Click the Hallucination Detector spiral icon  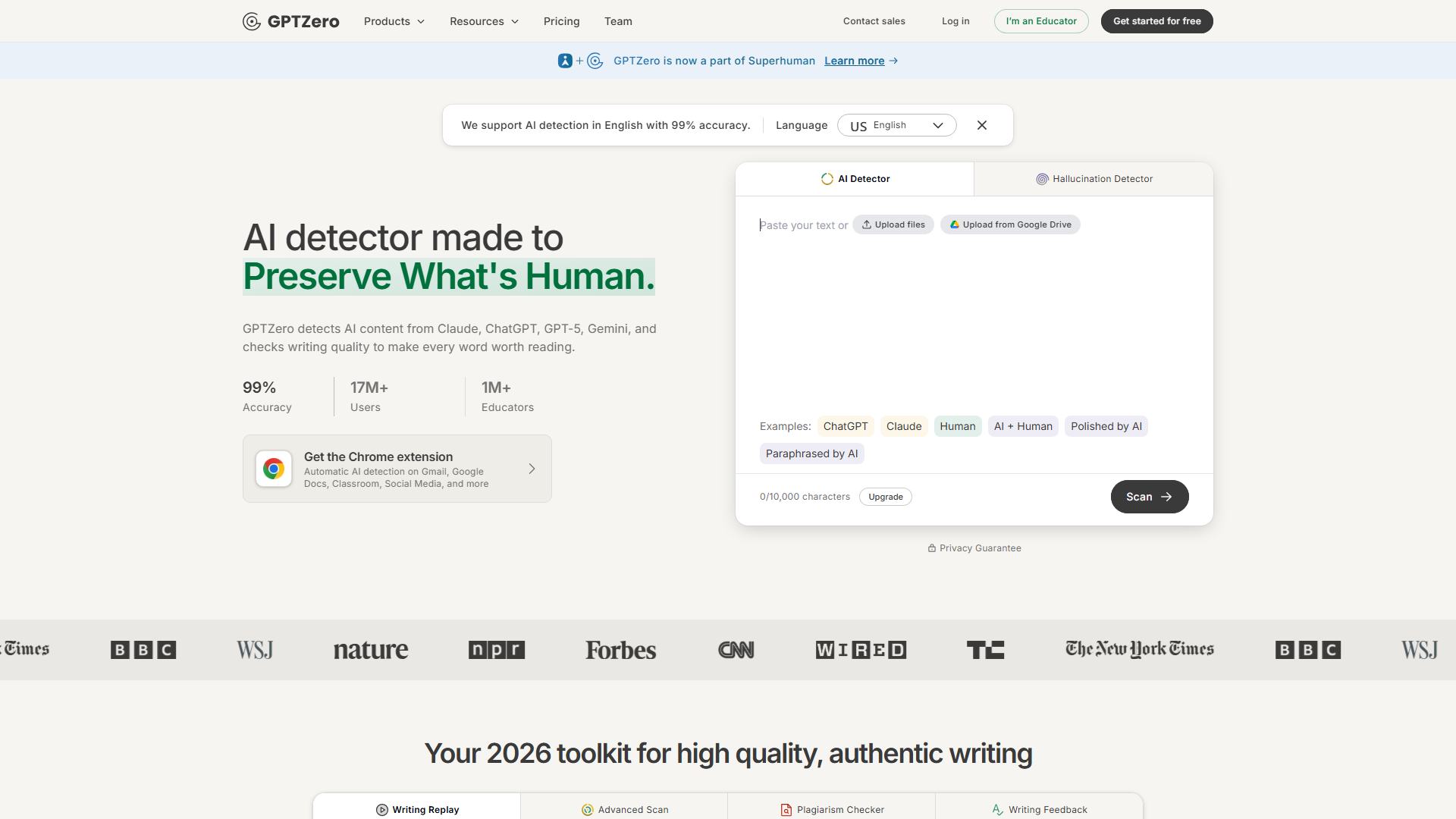[1043, 179]
